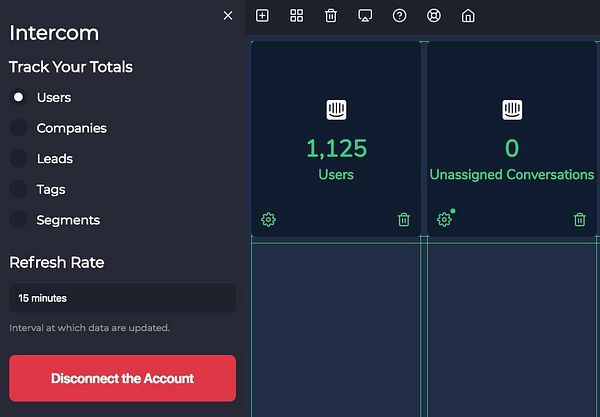This screenshot has height=417, width=600.
Task: Open settings gear on Users widget
Action: pyautogui.click(x=268, y=220)
